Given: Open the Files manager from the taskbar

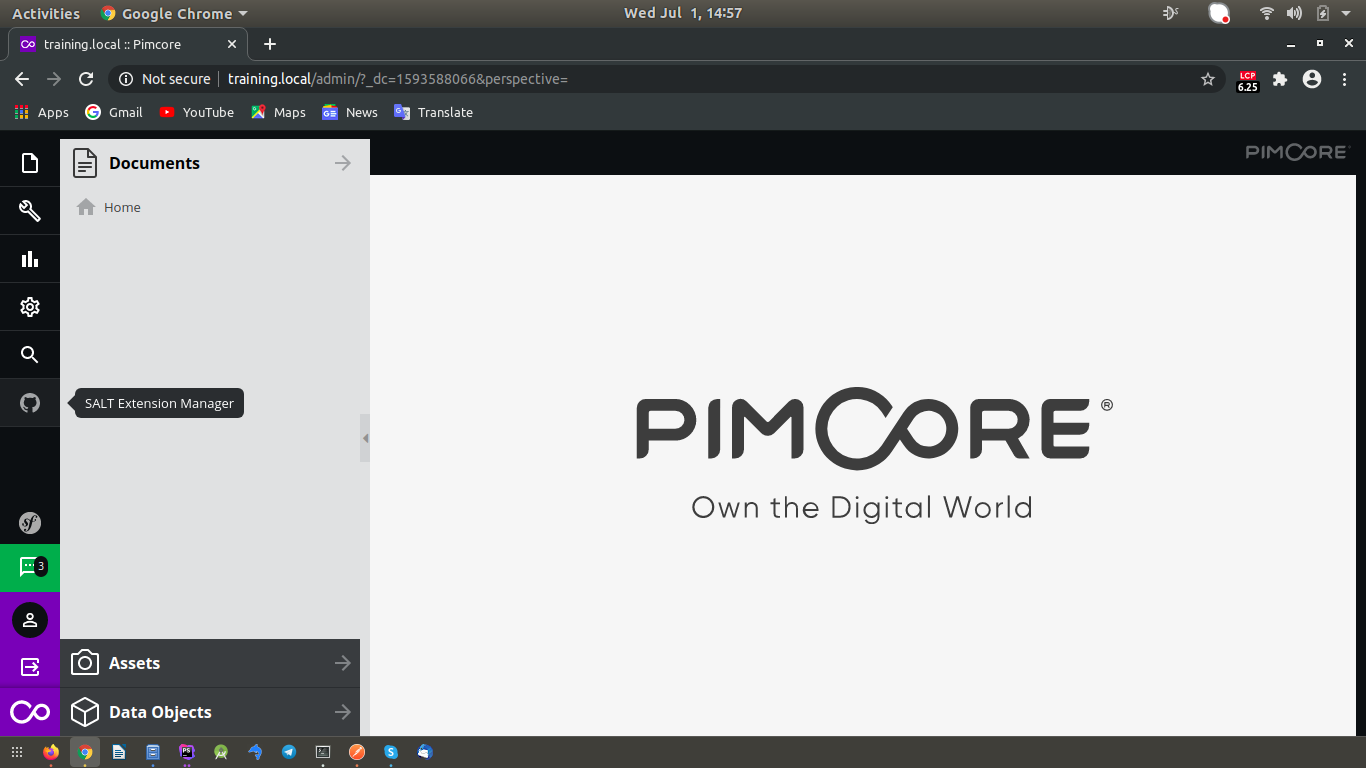Looking at the screenshot, I should (153, 752).
